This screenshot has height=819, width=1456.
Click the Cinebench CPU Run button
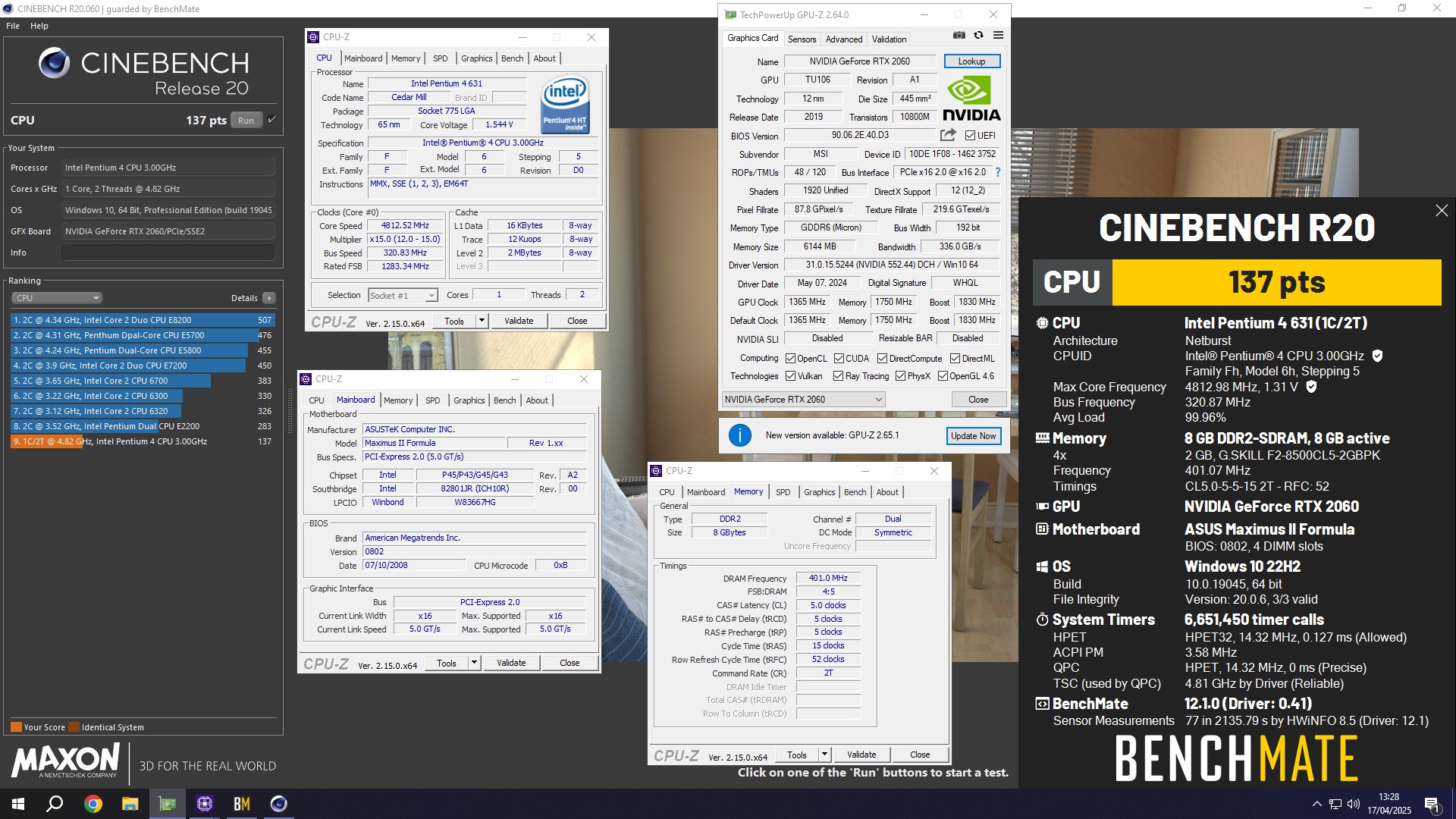point(246,120)
